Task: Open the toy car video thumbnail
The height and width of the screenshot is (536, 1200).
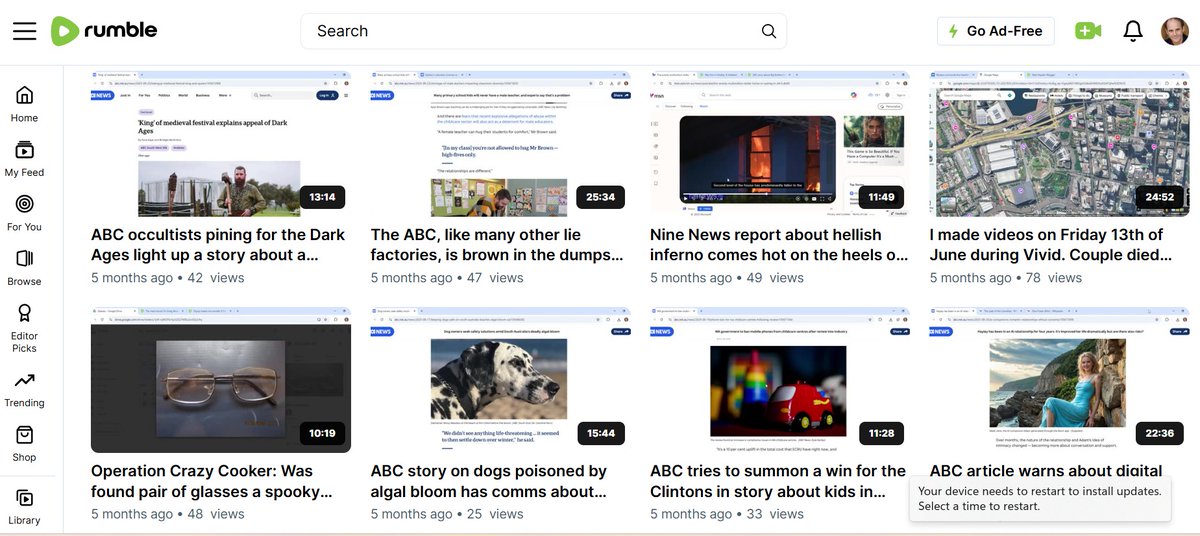Action: [779, 380]
